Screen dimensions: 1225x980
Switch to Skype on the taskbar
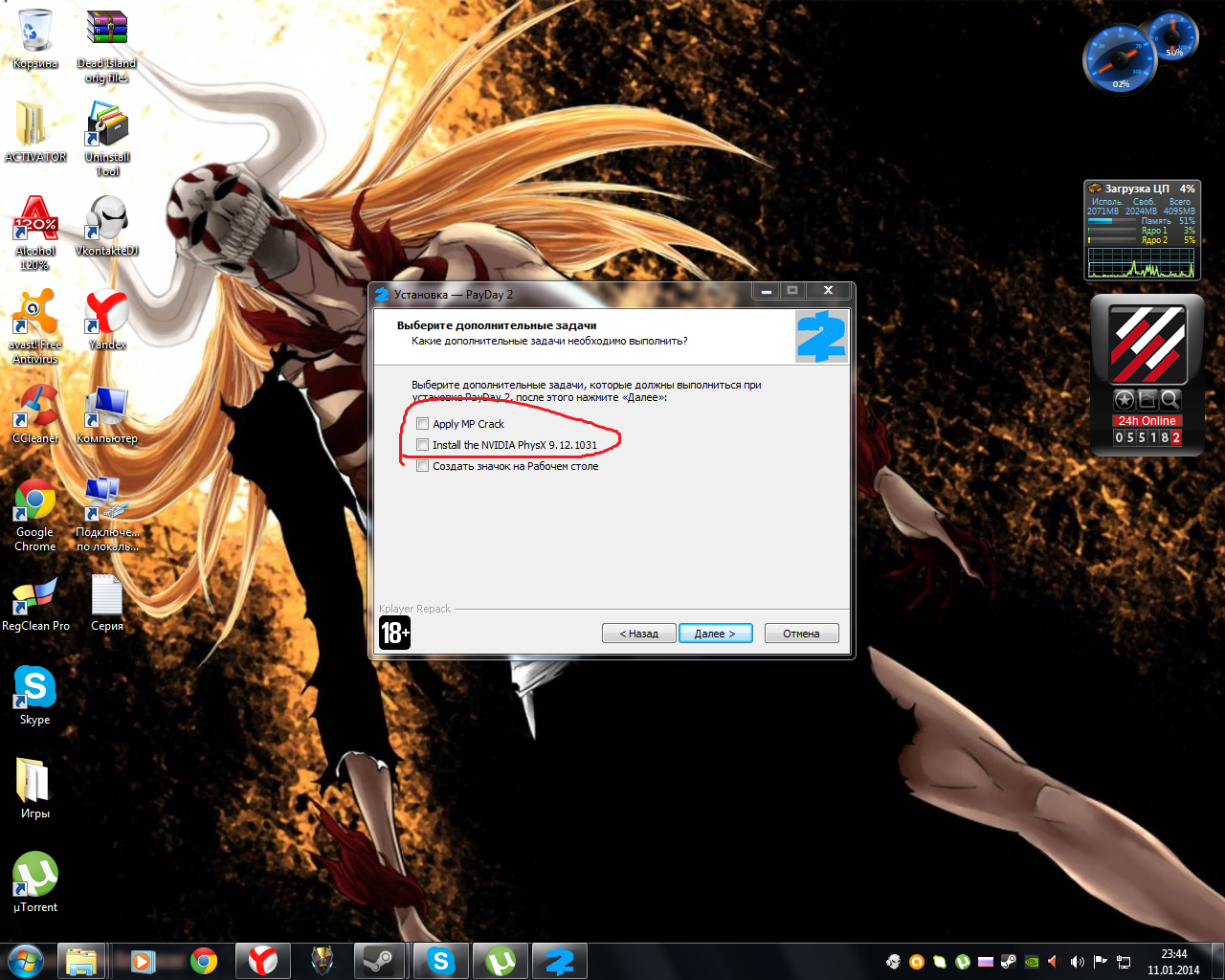tap(440, 961)
